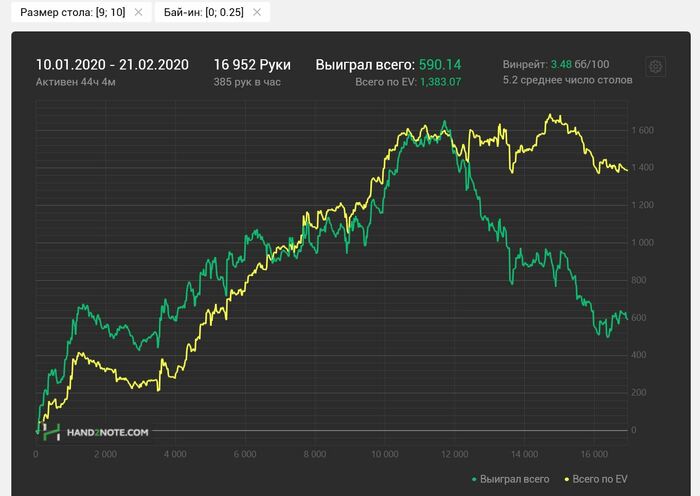Click the 'Всего по EV: 1,383.07' value
The image size is (700, 496).
408,82
